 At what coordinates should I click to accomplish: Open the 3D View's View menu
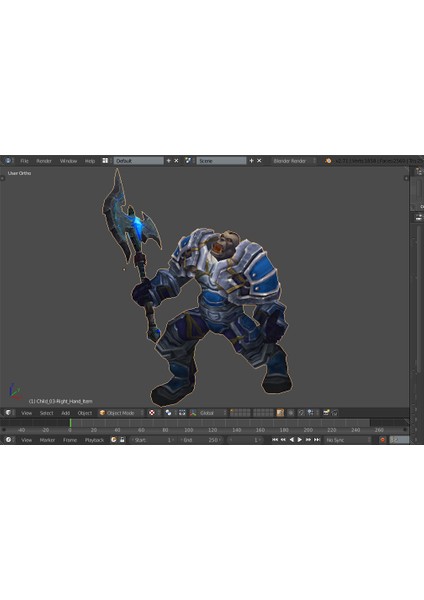[26, 413]
